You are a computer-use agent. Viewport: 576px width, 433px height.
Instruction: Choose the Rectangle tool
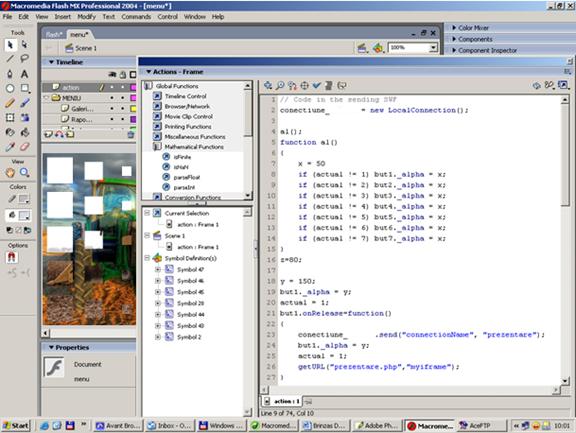tap(25, 88)
